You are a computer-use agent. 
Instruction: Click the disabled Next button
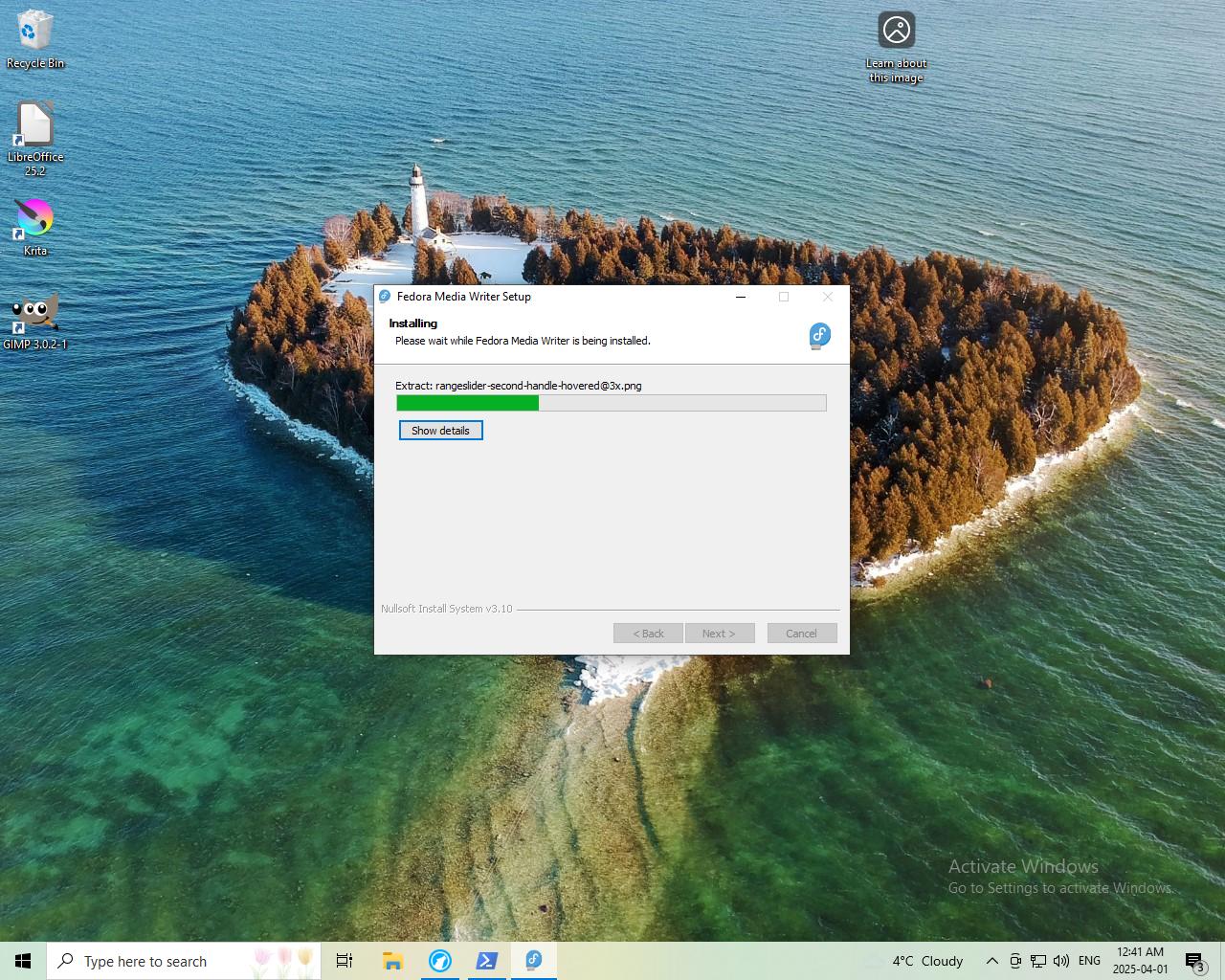pos(719,634)
